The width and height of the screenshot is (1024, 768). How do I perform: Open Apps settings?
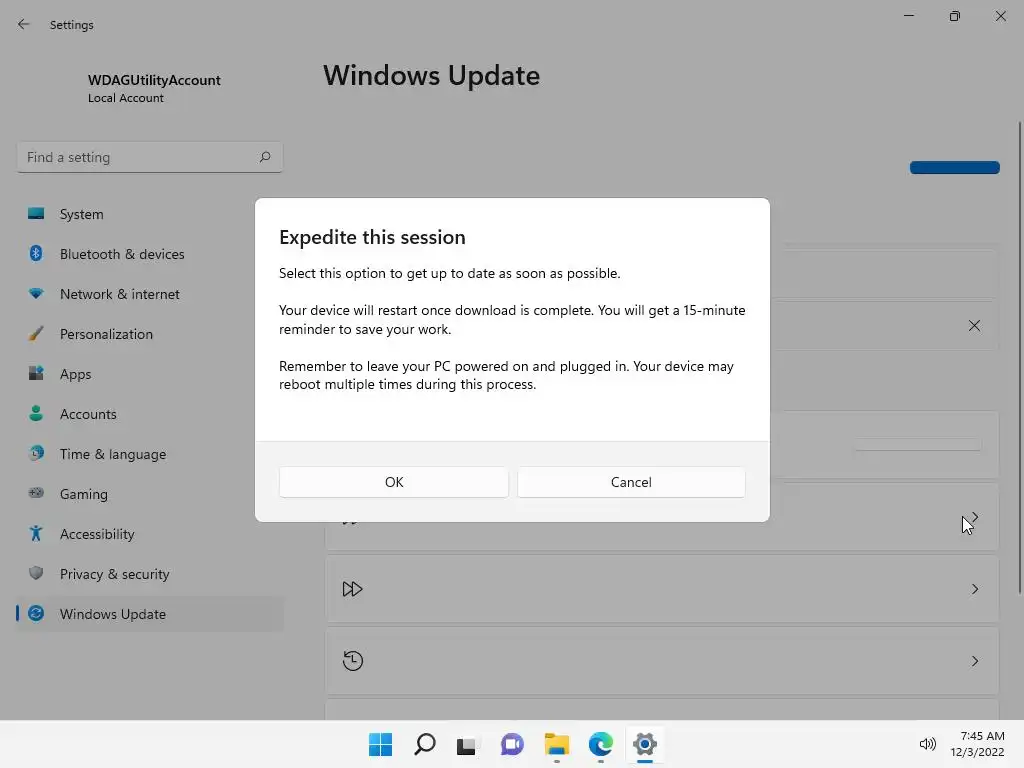(150, 374)
